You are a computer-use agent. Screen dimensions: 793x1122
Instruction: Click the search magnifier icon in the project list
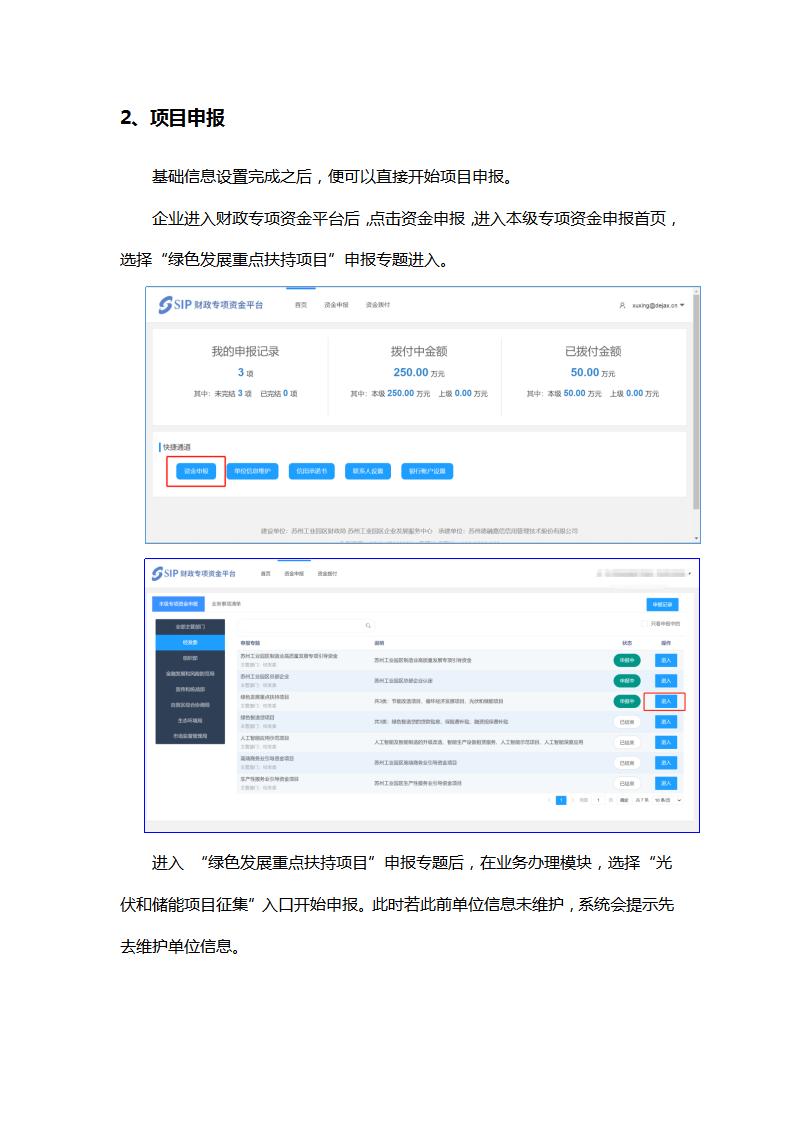367,626
